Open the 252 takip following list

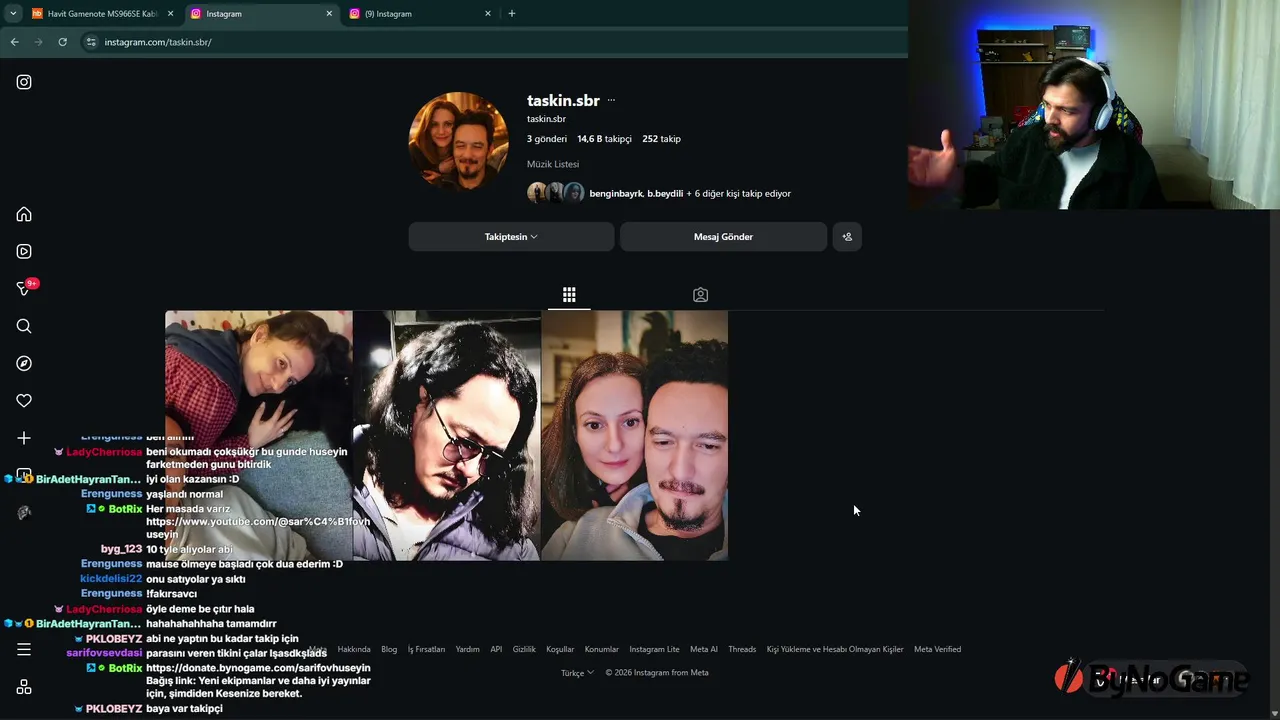click(x=661, y=139)
